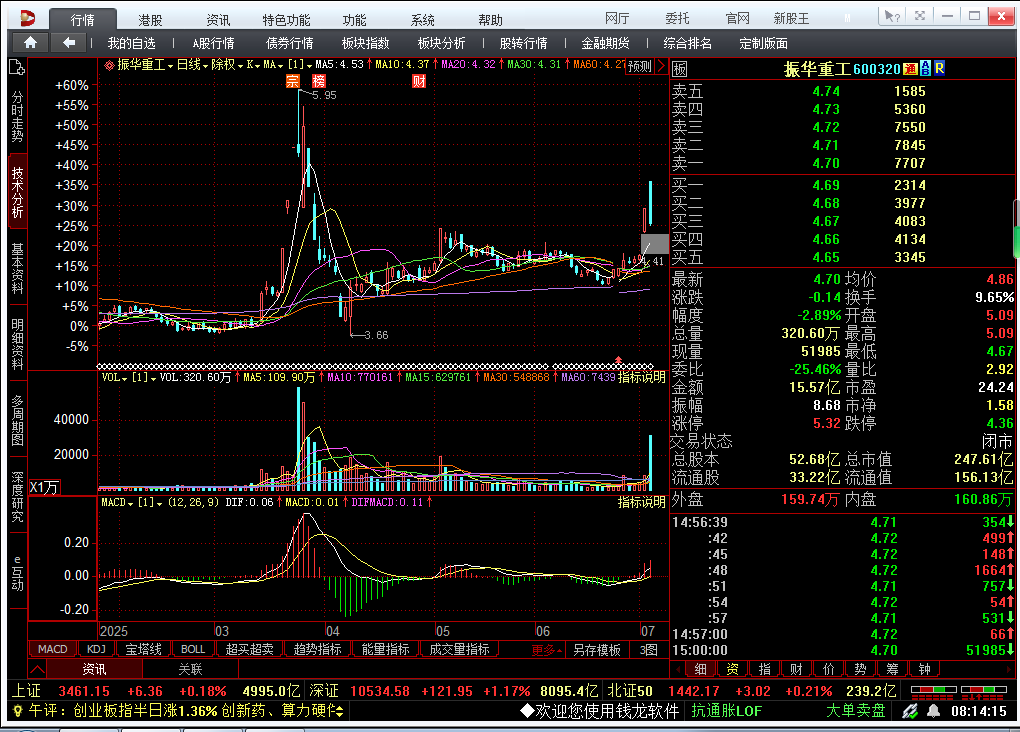Click the small left arrow before 细
The image size is (1020, 732).
click(677, 669)
